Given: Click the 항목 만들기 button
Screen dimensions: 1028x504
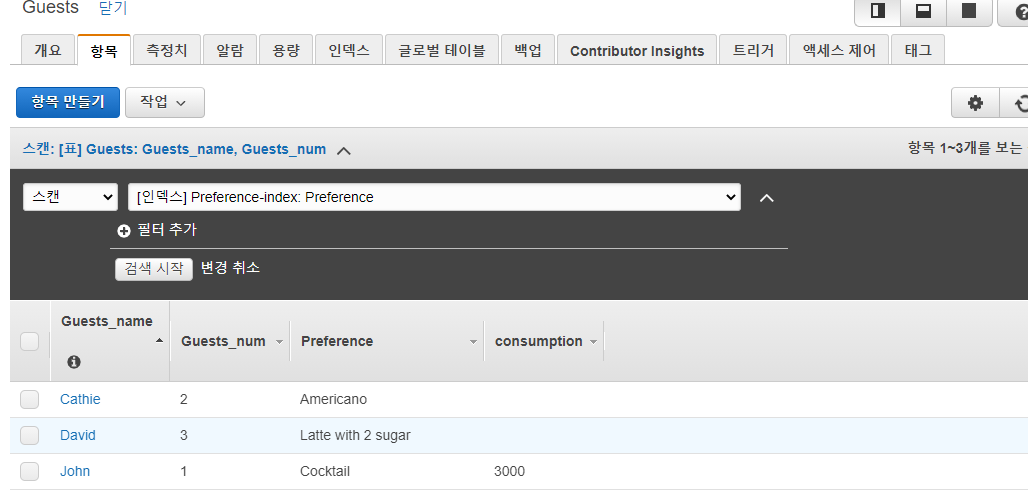Looking at the screenshot, I should 68,102.
